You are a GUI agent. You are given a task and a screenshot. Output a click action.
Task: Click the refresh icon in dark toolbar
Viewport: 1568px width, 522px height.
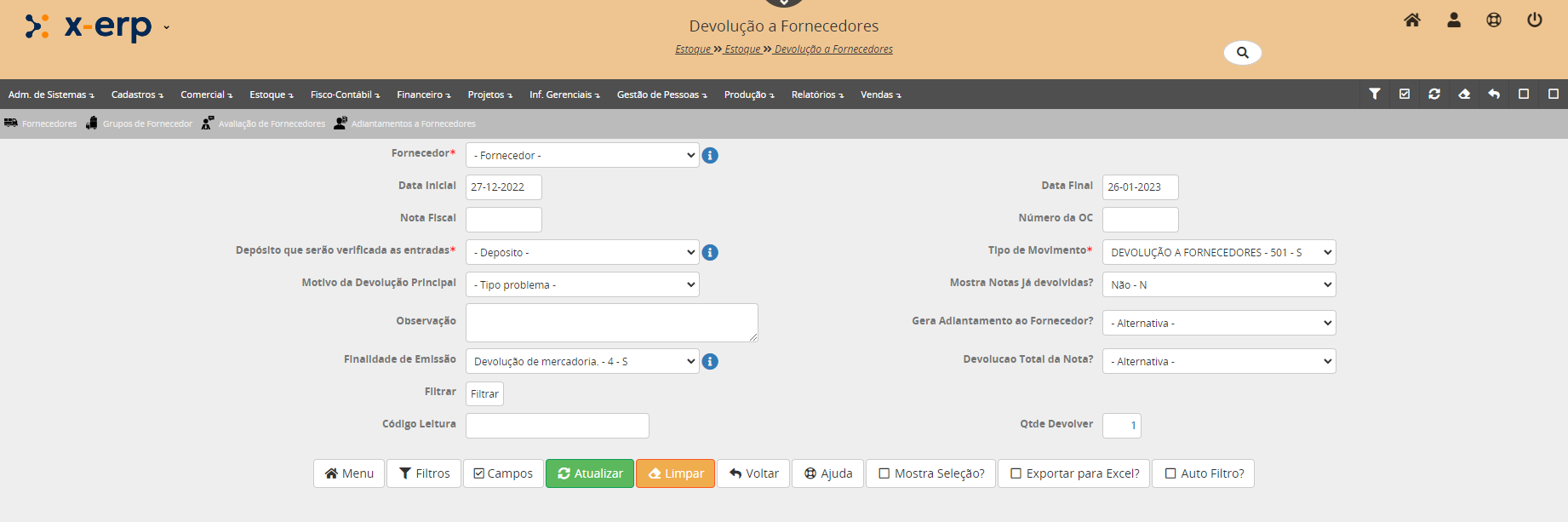1434,94
